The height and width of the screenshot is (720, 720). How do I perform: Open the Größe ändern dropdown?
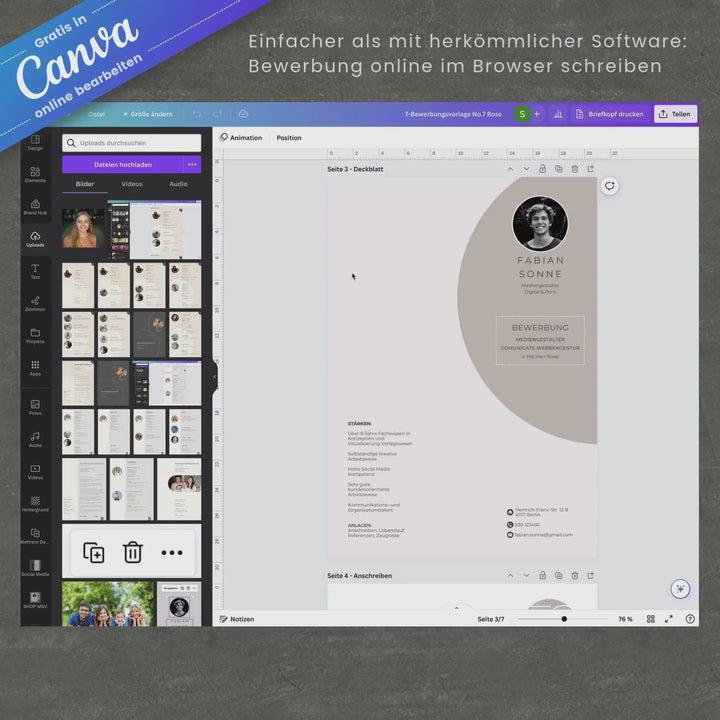pos(148,114)
